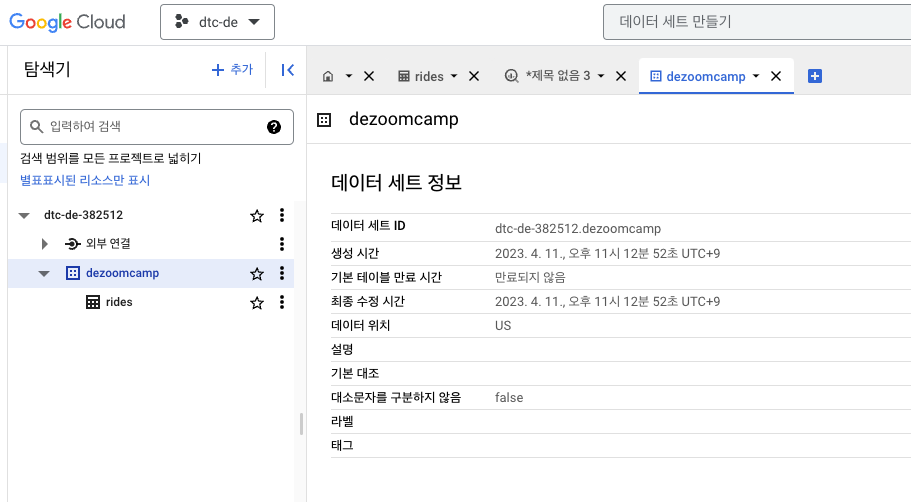Click the dataset ID value dtc-de-382512.dezoomcamp
Image resolution: width=911 pixels, height=502 pixels.
pos(578,229)
